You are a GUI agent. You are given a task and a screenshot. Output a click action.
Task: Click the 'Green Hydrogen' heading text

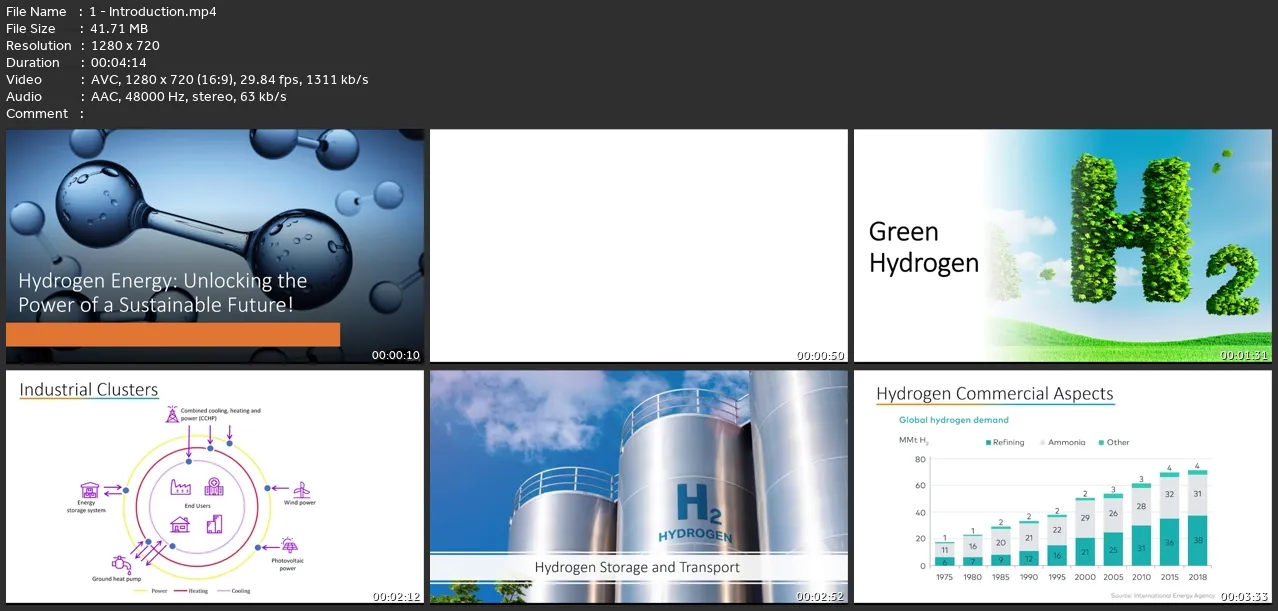[923, 248]
